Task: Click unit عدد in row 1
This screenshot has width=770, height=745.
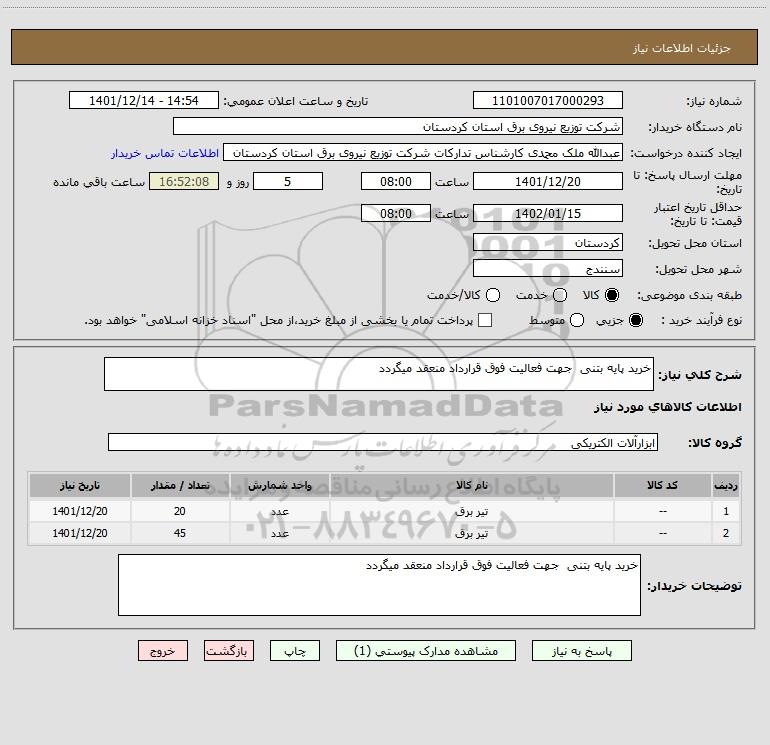Action: click(x=280, y=511)
